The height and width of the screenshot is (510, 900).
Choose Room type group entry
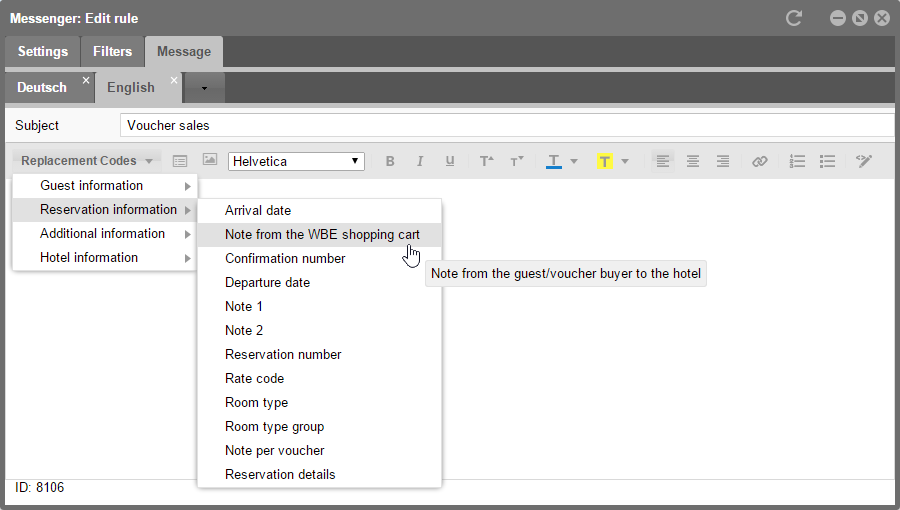[x=319, y=427]
